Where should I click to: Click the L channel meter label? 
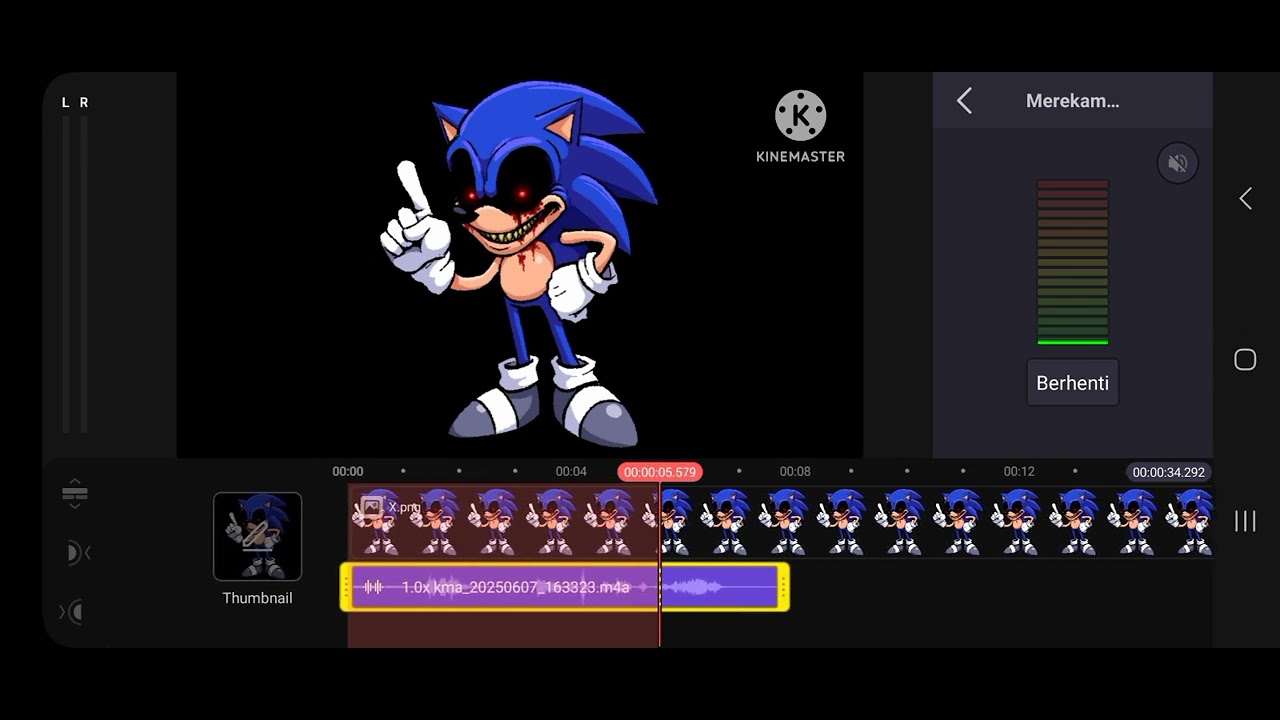(66, 102)
